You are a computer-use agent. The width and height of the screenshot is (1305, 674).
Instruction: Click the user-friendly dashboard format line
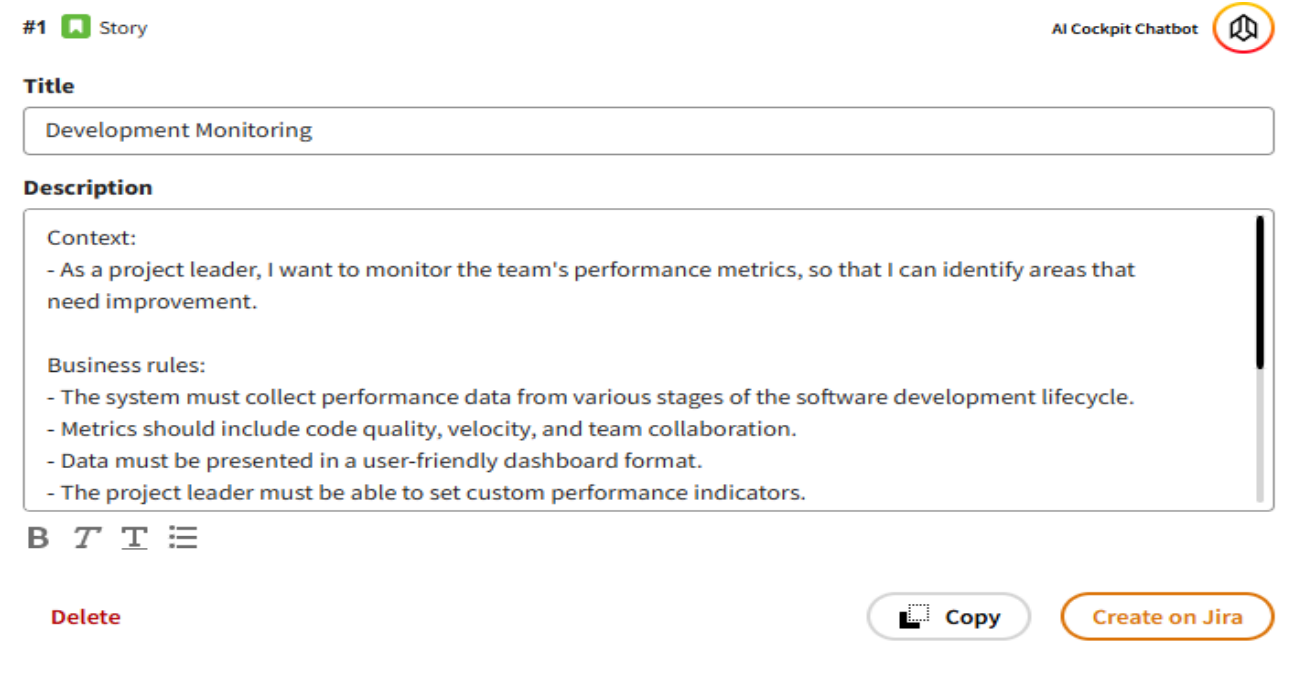coord(374,461)
